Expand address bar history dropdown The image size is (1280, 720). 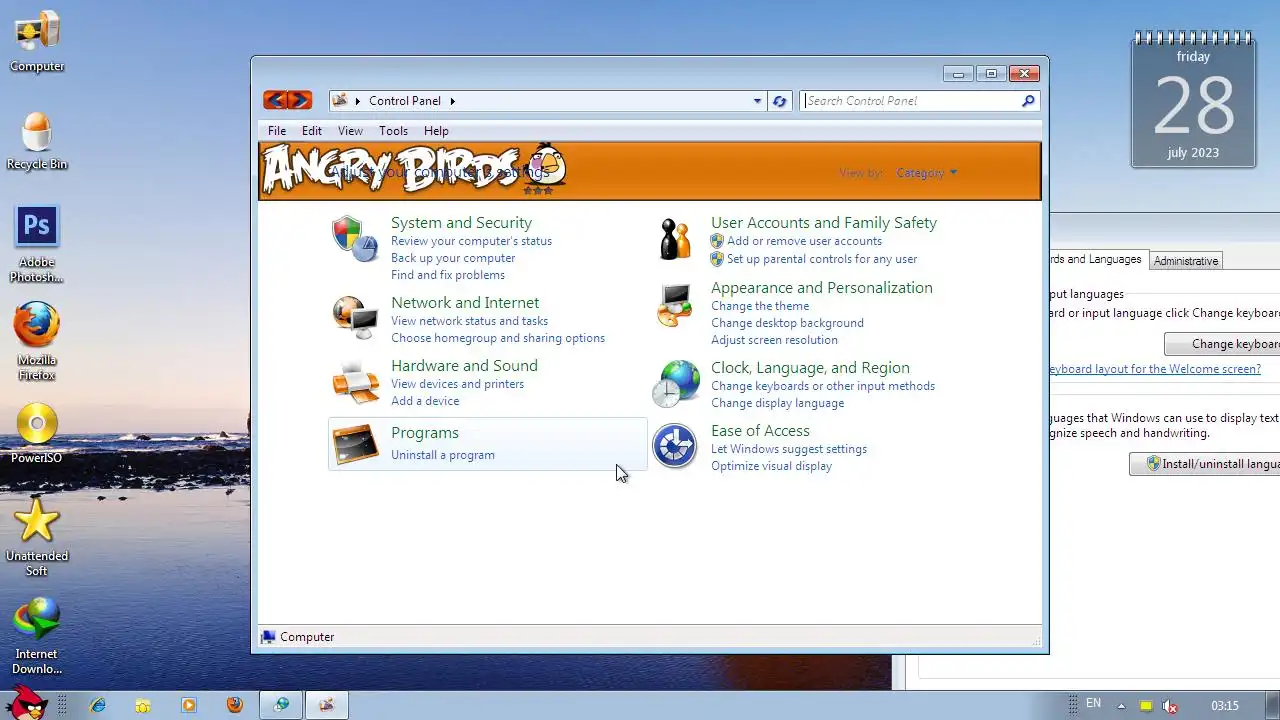tap(757, 101)
